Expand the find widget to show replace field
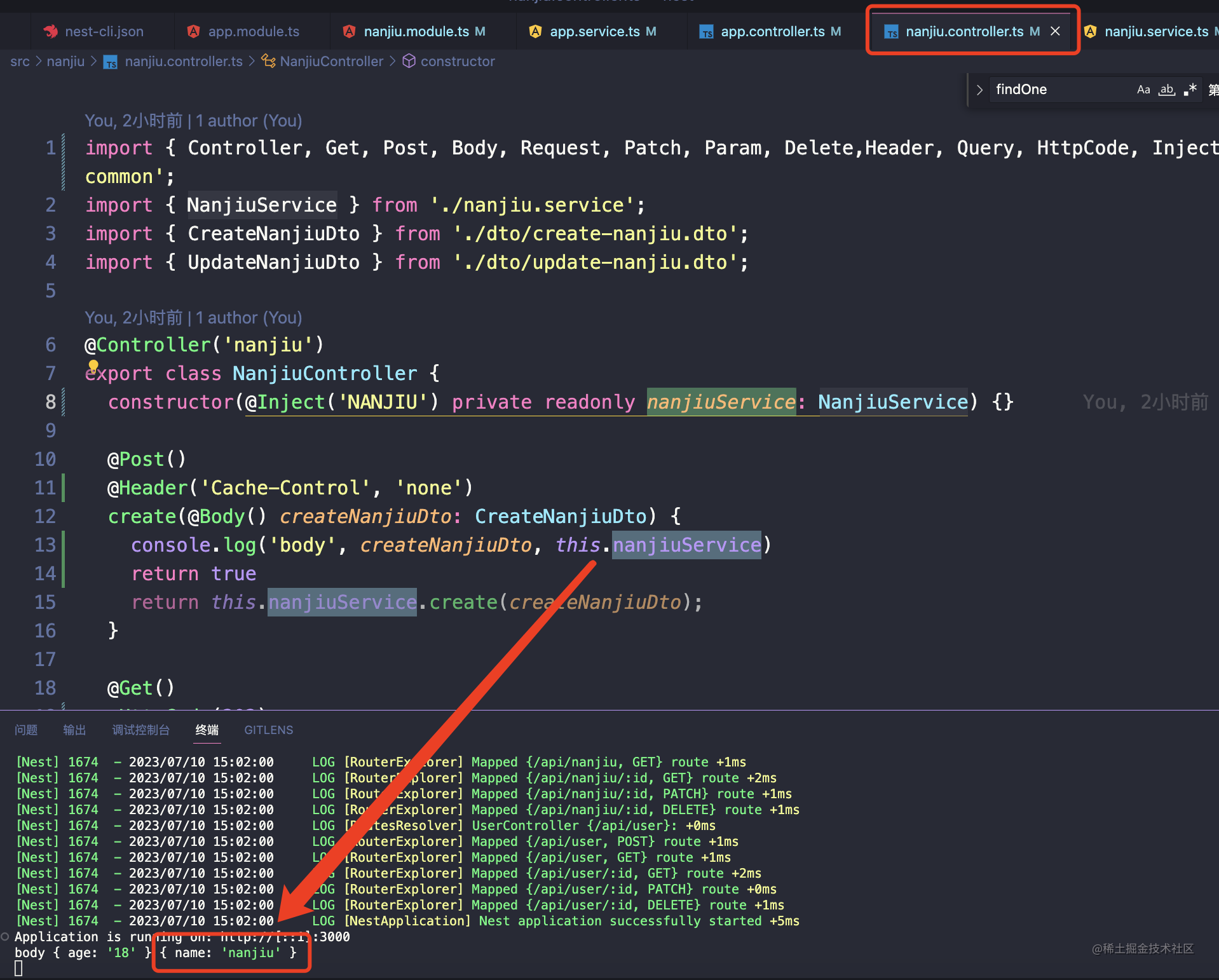The image size is (1219, 980). click(979, 89)
